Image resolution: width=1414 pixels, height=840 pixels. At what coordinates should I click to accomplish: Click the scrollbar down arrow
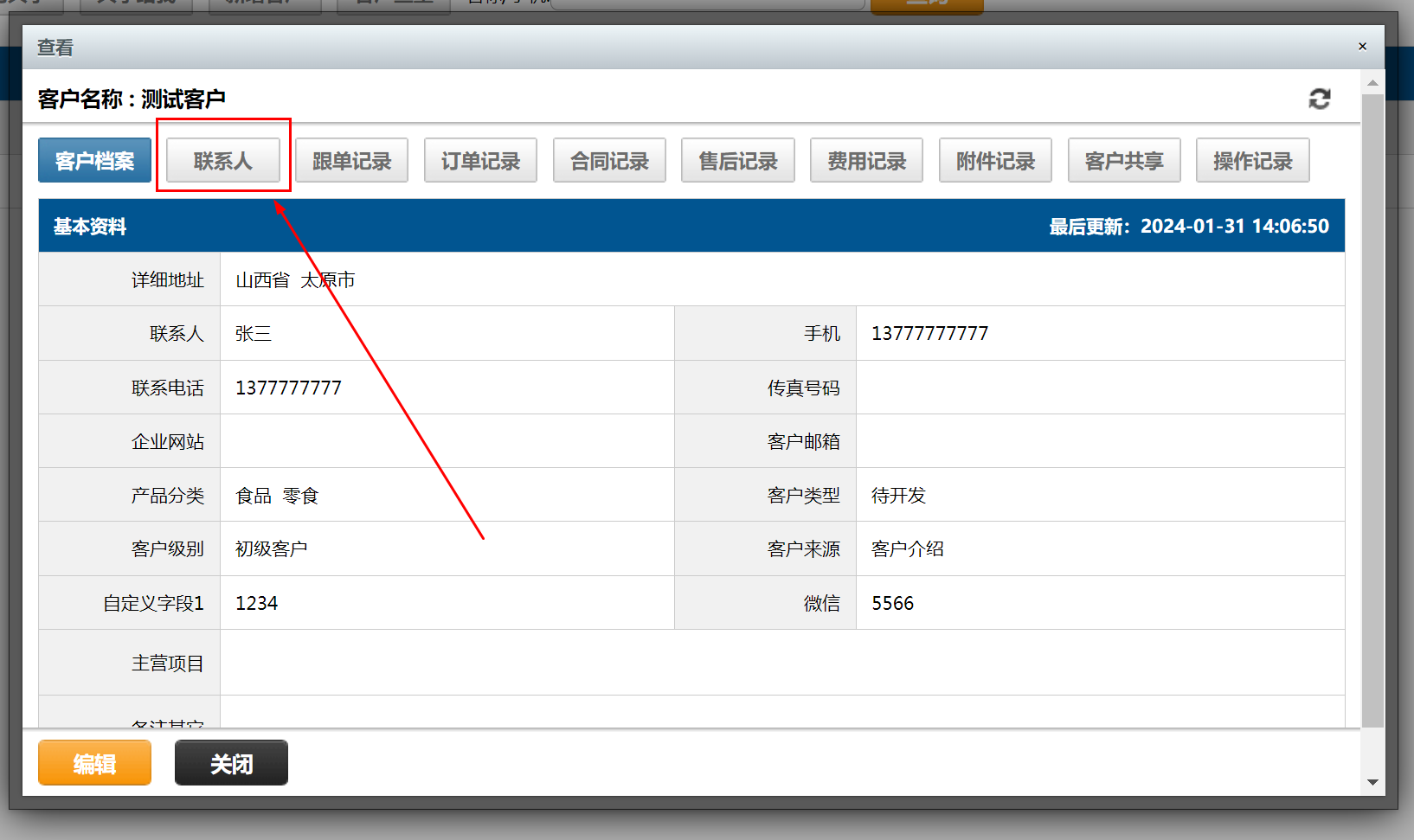[1372, 782]
